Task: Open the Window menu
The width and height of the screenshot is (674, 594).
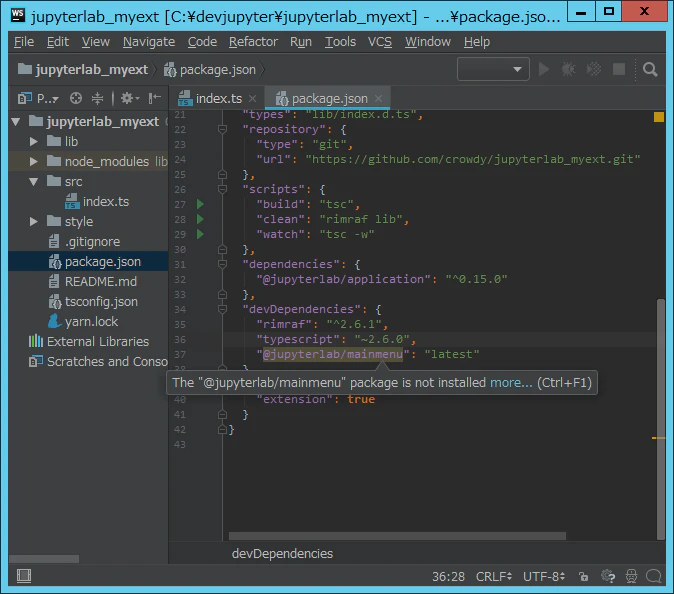Action: click(428, 42)
